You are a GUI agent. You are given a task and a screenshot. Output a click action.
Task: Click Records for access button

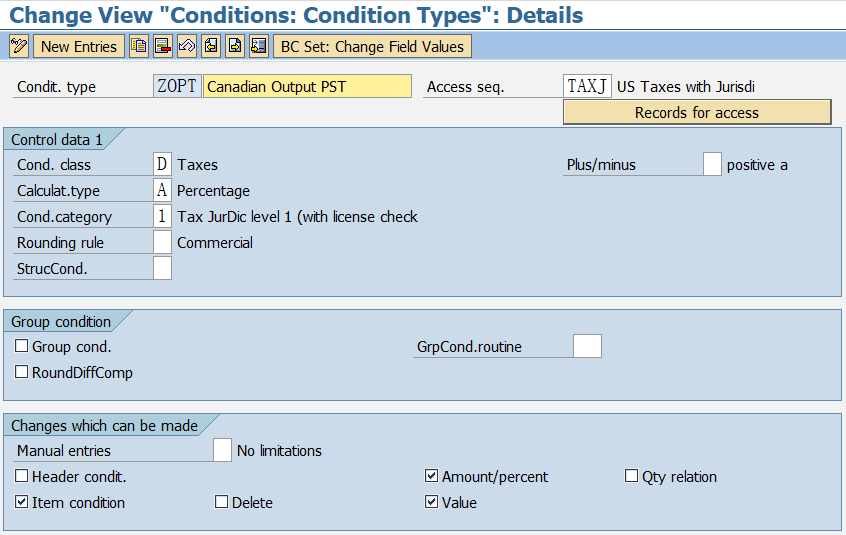click(697, 112)
